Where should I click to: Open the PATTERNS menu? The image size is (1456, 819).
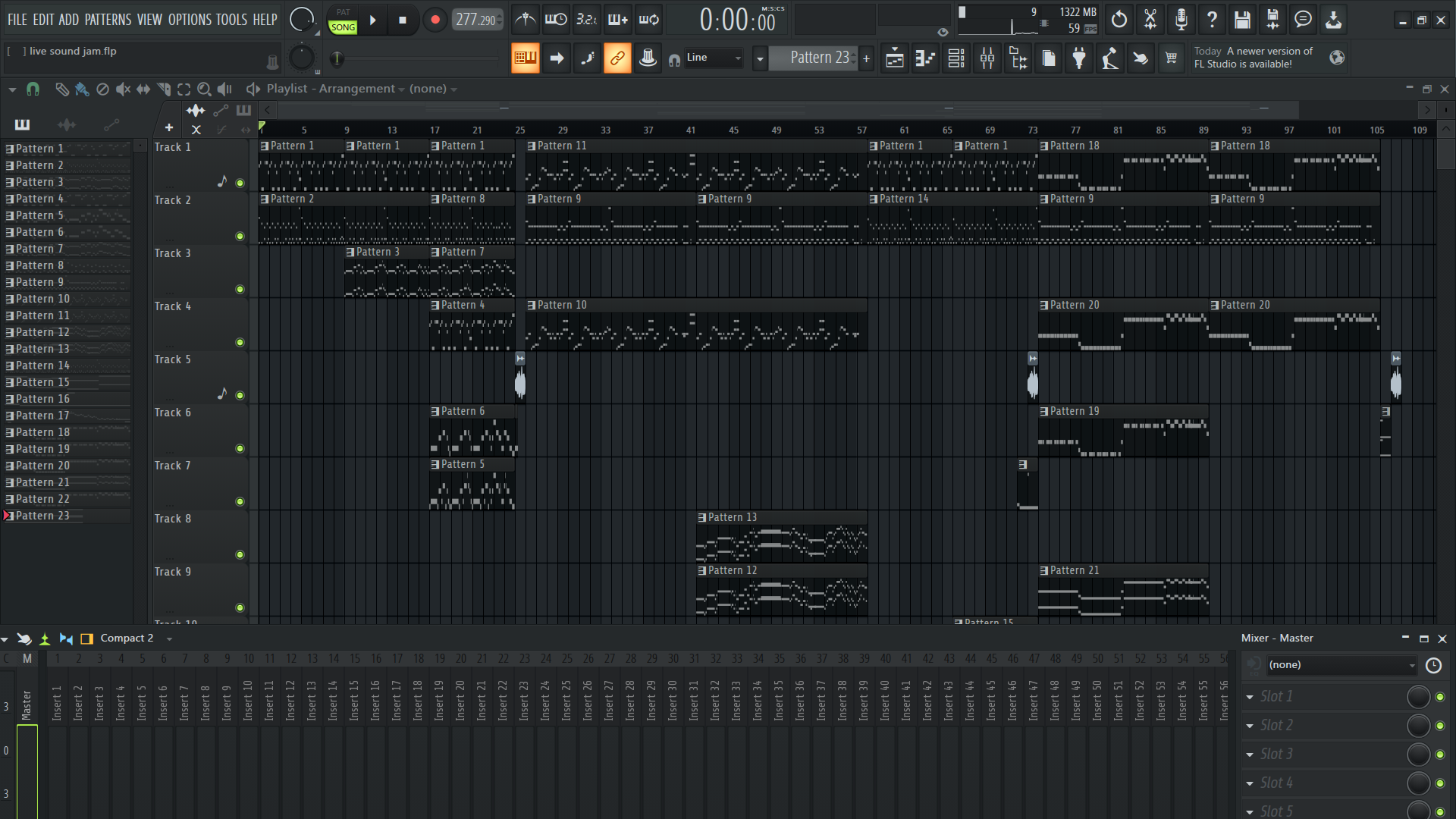click(108, 20)
